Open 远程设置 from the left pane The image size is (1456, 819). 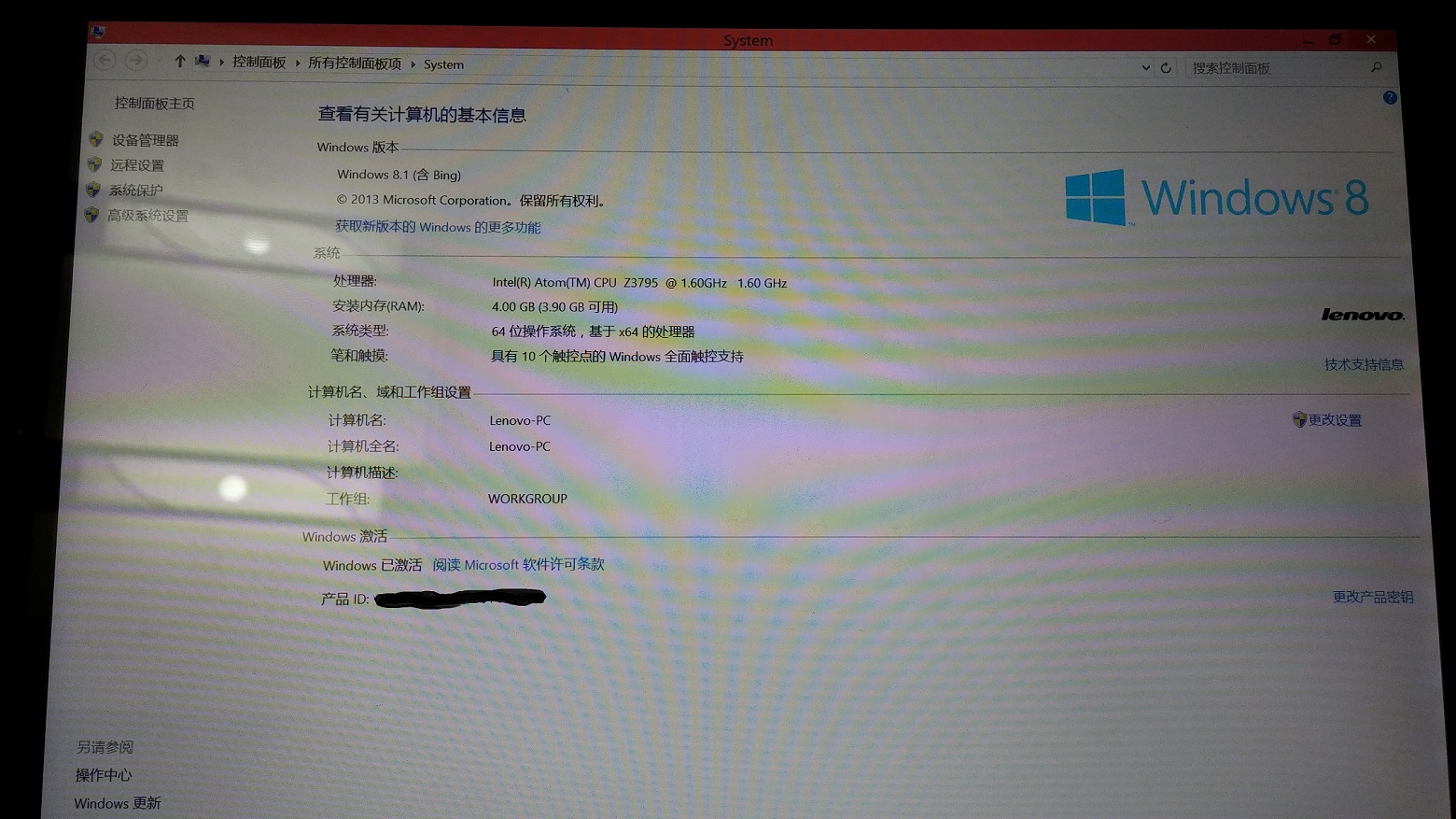pos(137,165)
